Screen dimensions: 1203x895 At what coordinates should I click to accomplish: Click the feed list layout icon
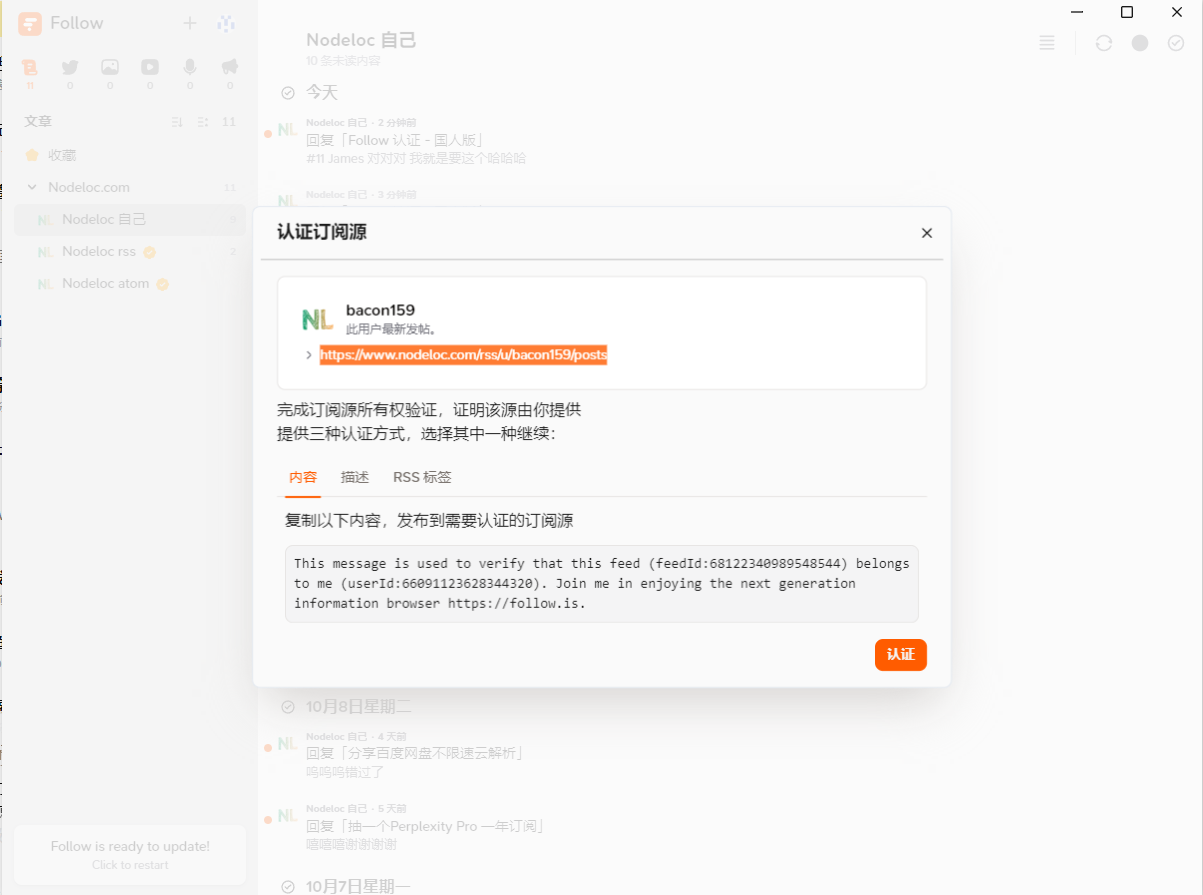(203, 122)
